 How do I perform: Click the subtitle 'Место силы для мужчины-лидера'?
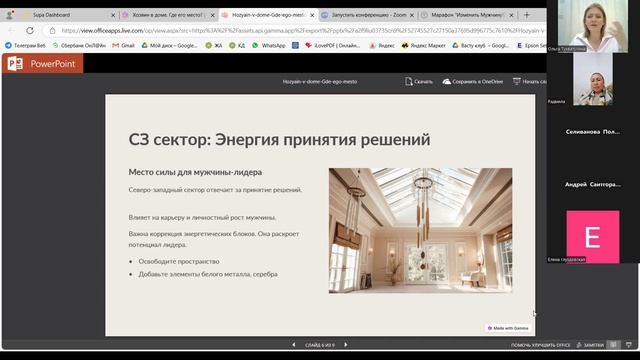click(x=195, y=172)
